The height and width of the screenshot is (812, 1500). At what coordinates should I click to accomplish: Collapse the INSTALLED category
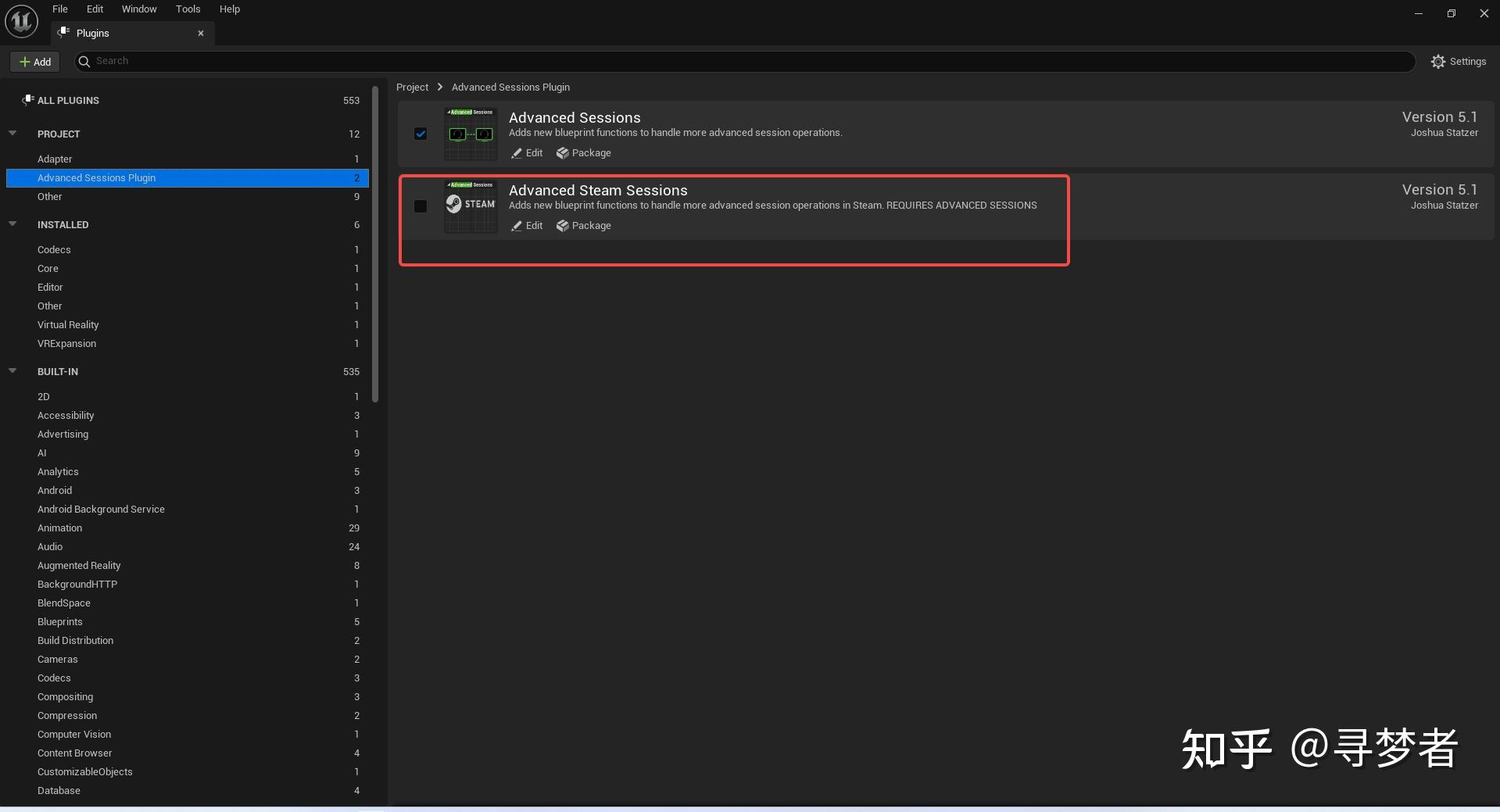click(x=12, y=224)
